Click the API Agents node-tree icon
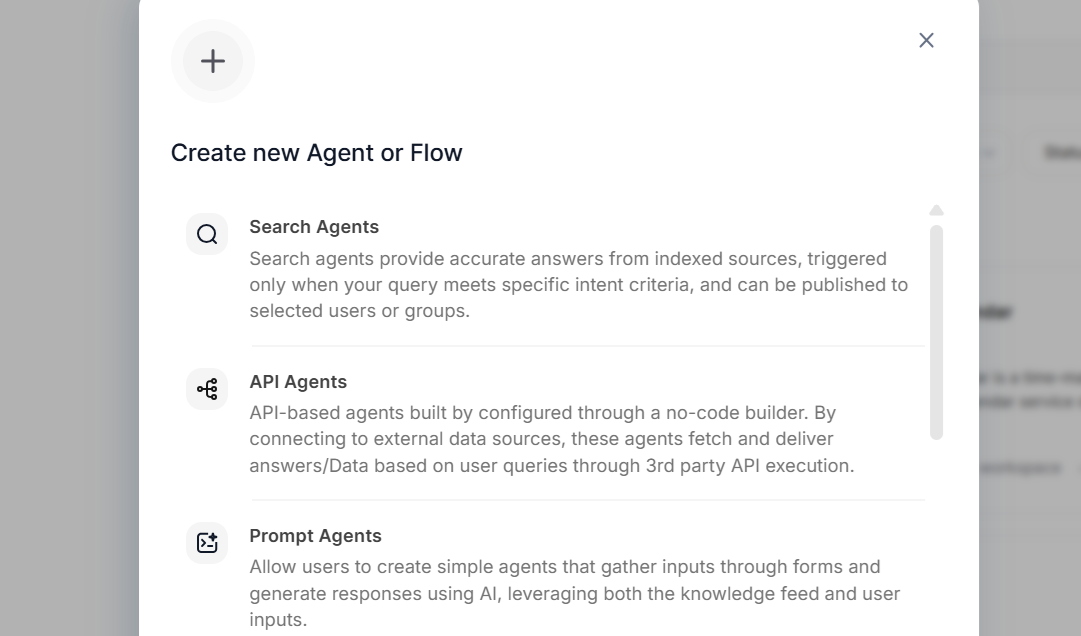Viewport: 1081px width, 636px height. click(x=207, y=389)
